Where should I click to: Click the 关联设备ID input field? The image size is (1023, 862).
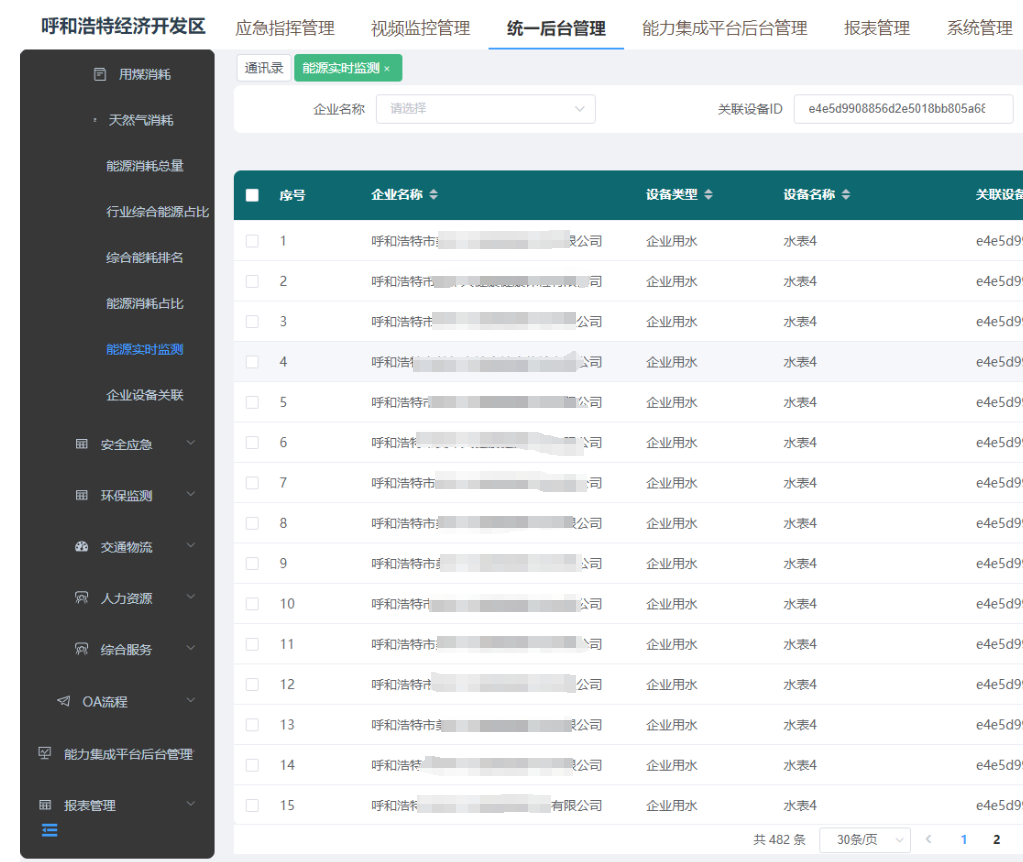click(902, 109)
